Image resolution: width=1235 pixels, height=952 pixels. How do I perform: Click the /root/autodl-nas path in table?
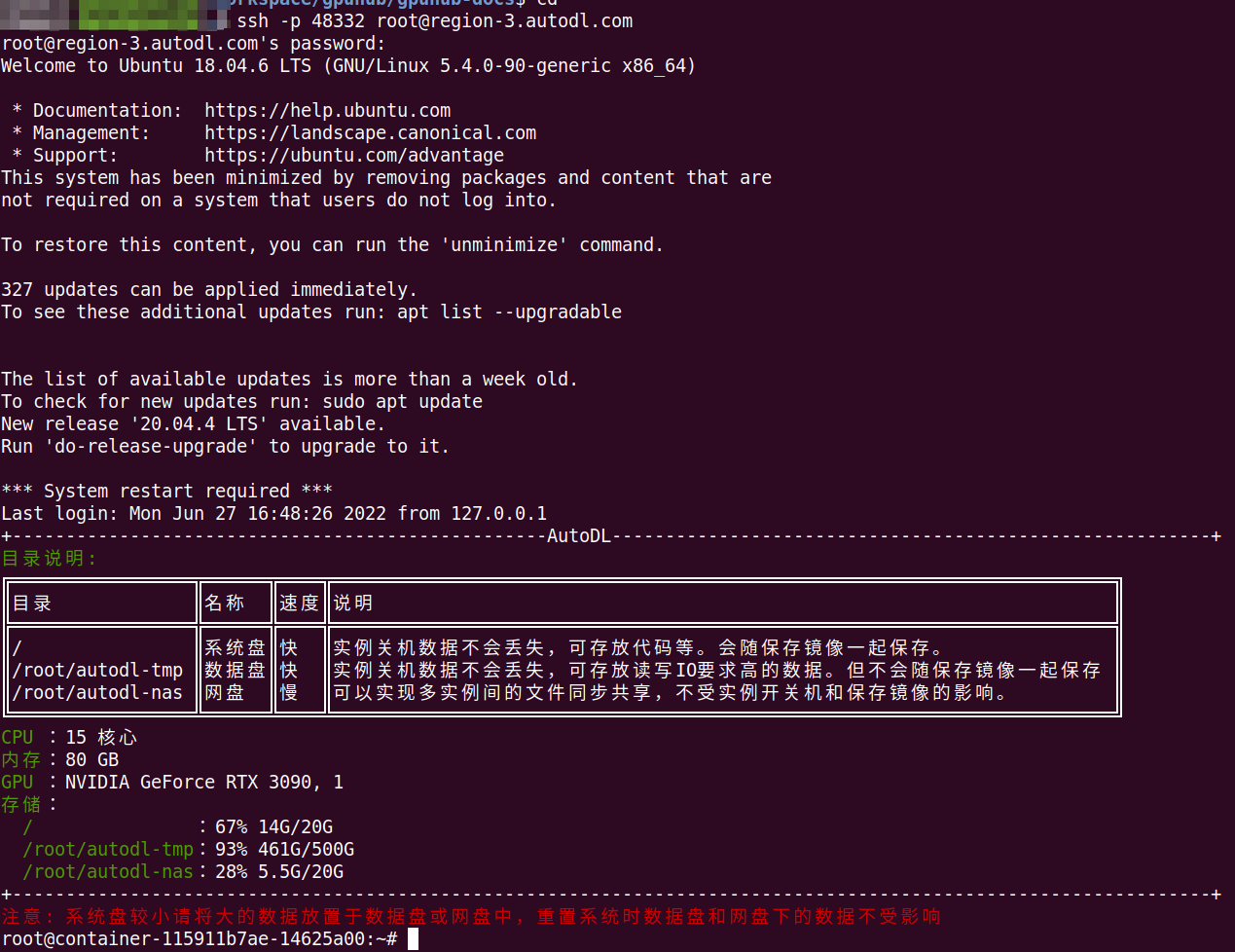tap(97, 693)
